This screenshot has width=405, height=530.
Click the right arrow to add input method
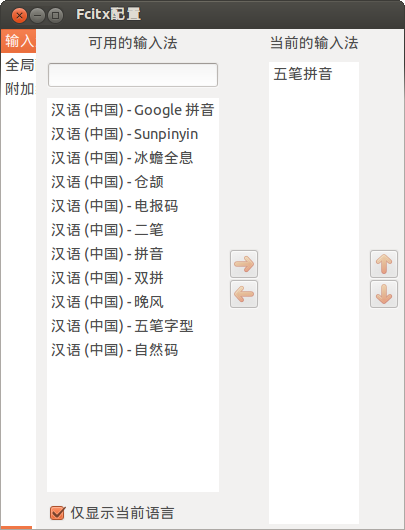point(244,264)
